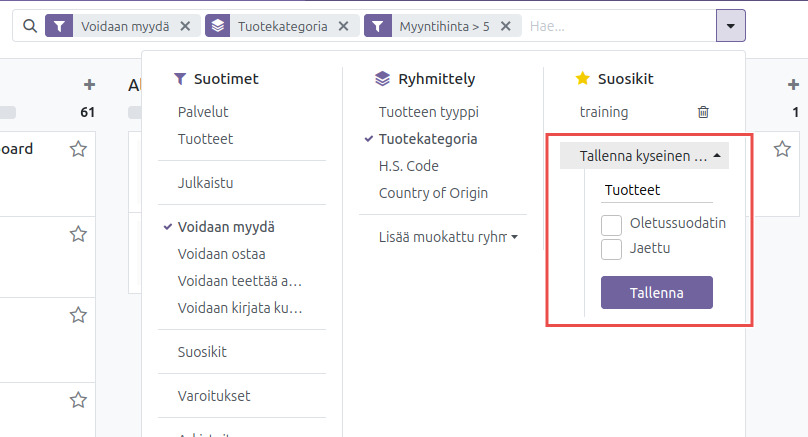Screen dimensions: 808x437
Task: Remove the Myyntihinta > 5 filter chip
Action: coord(505,27)
